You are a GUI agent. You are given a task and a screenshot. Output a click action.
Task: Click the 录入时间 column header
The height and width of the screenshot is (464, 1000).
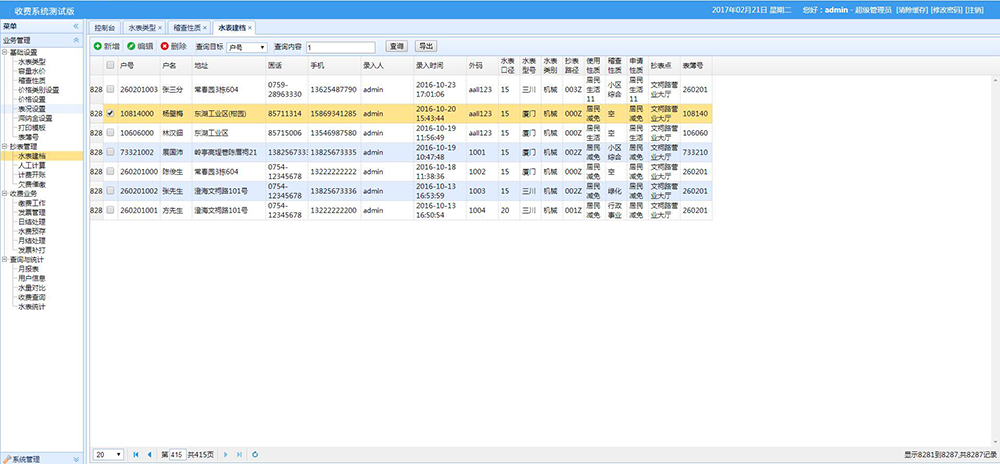439,66
